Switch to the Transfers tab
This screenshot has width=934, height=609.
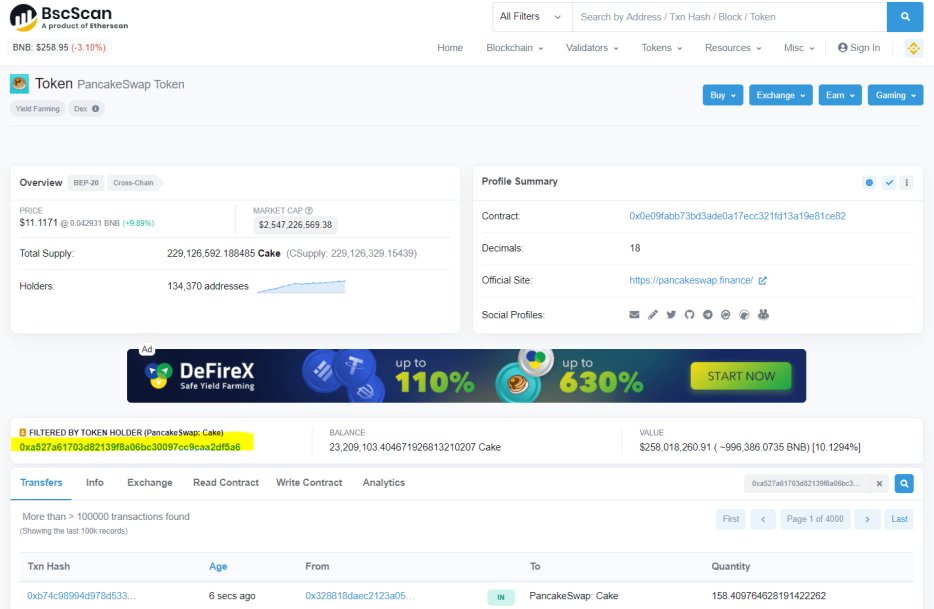(x=41, y=483)
